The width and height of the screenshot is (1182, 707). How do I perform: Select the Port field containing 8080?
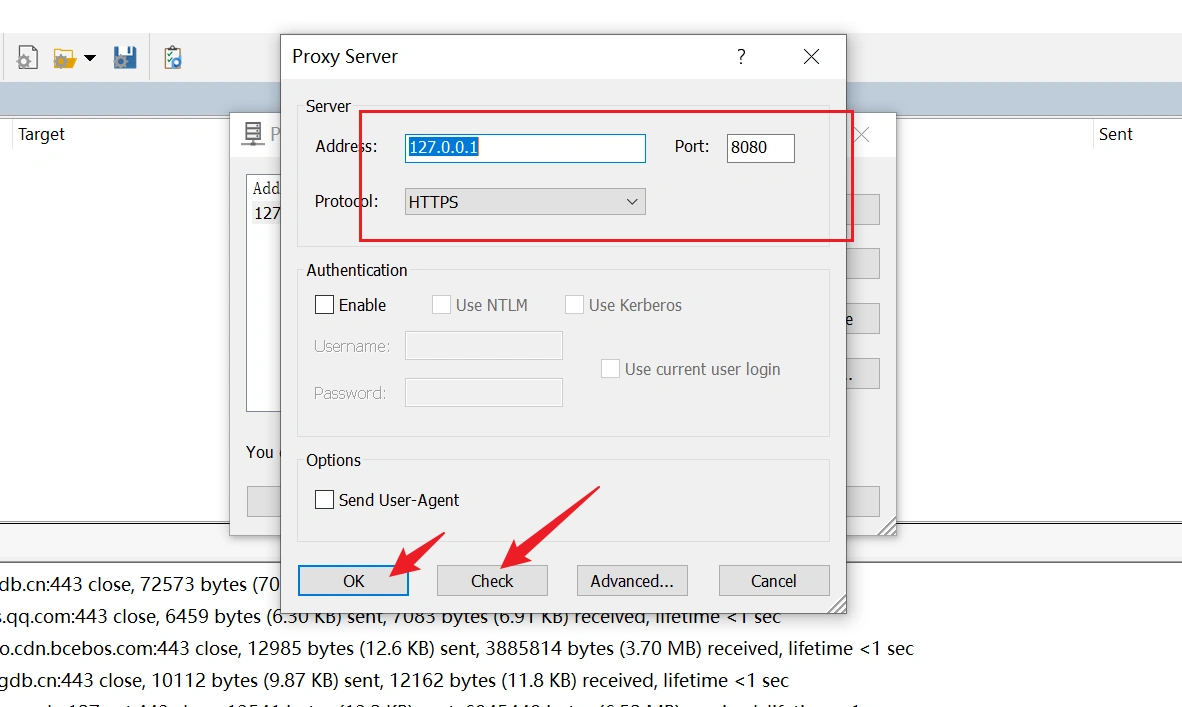(x=760, y=148)
